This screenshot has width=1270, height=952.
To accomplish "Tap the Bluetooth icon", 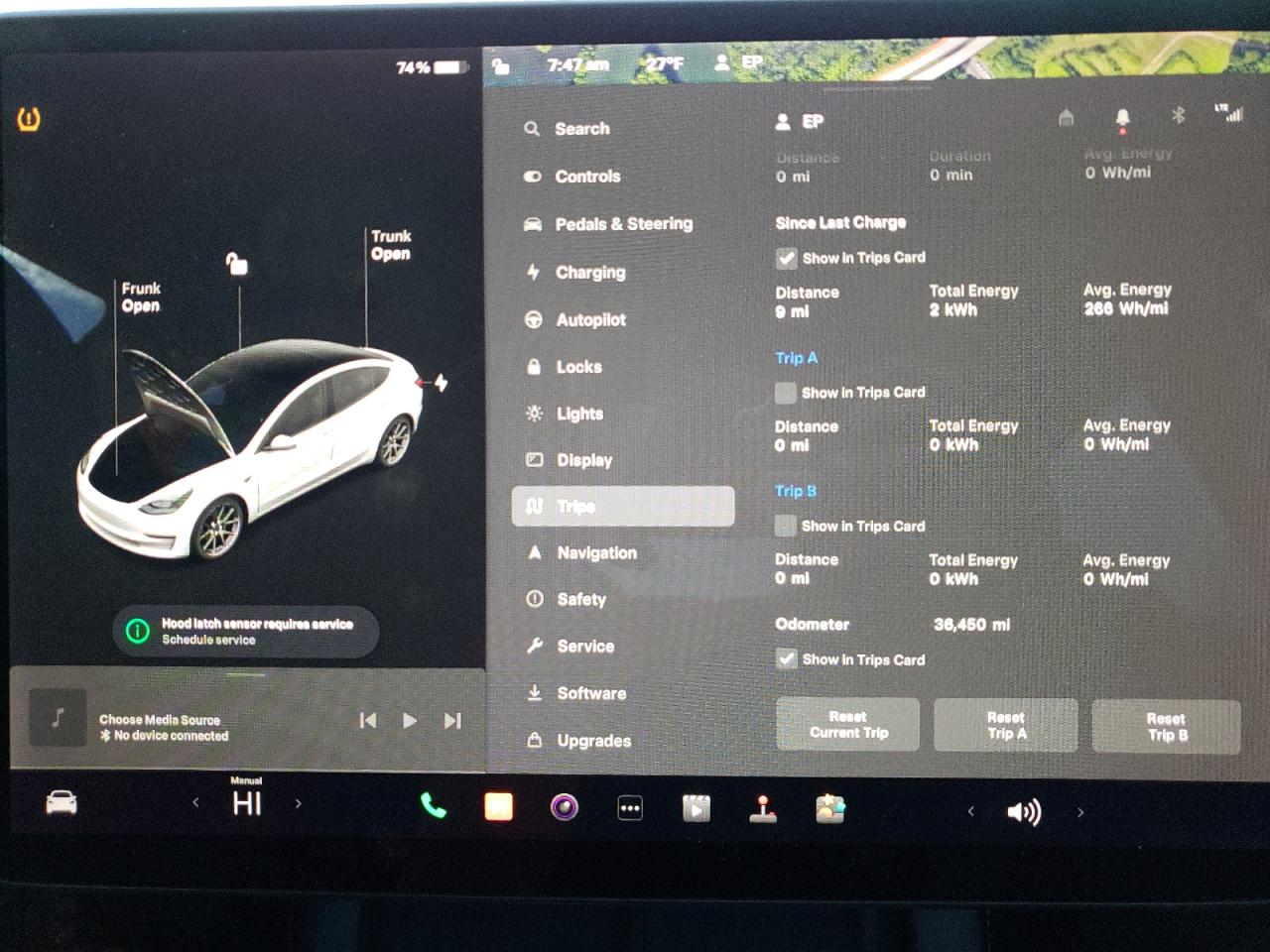I will coord(1178,116).
